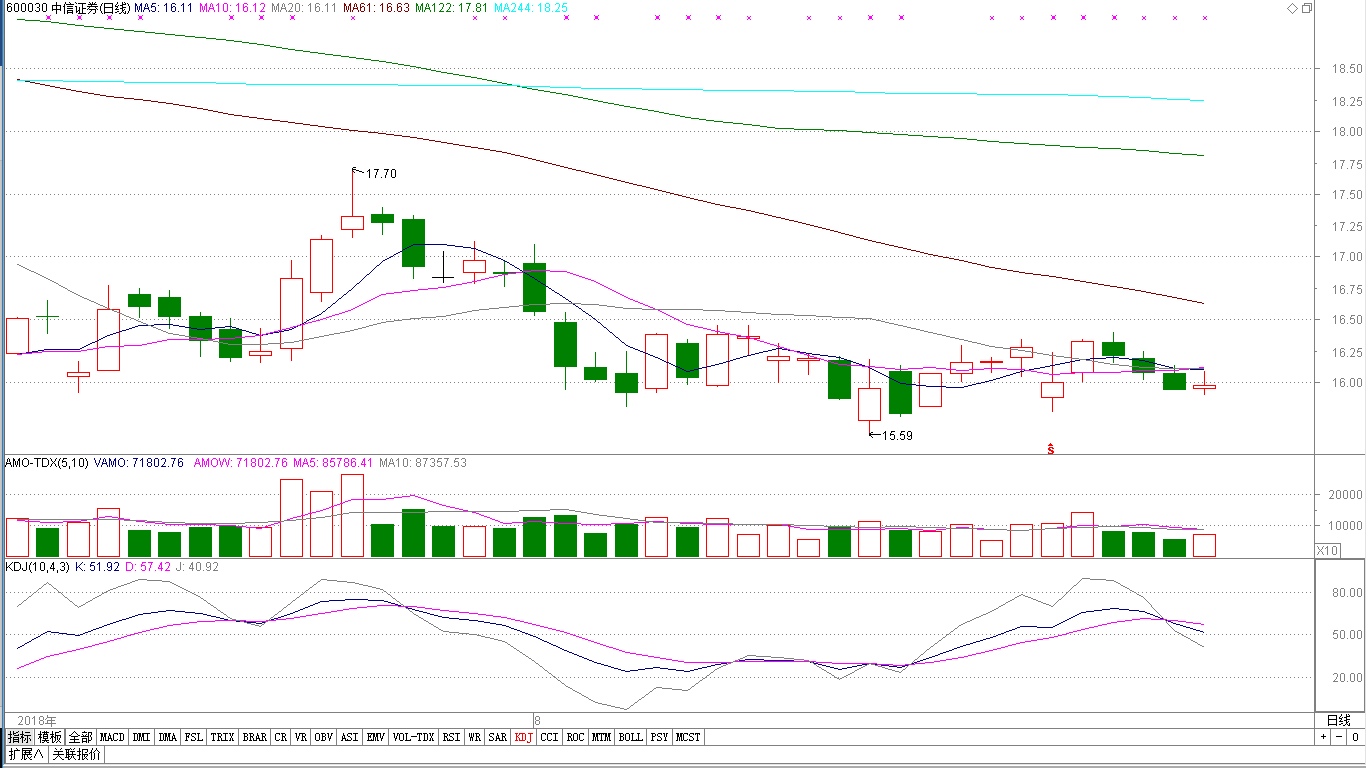The width and height of the screenshot is (1366, 768).
Task: Click the 16.00 price axis label
Action: [1346, 383]
